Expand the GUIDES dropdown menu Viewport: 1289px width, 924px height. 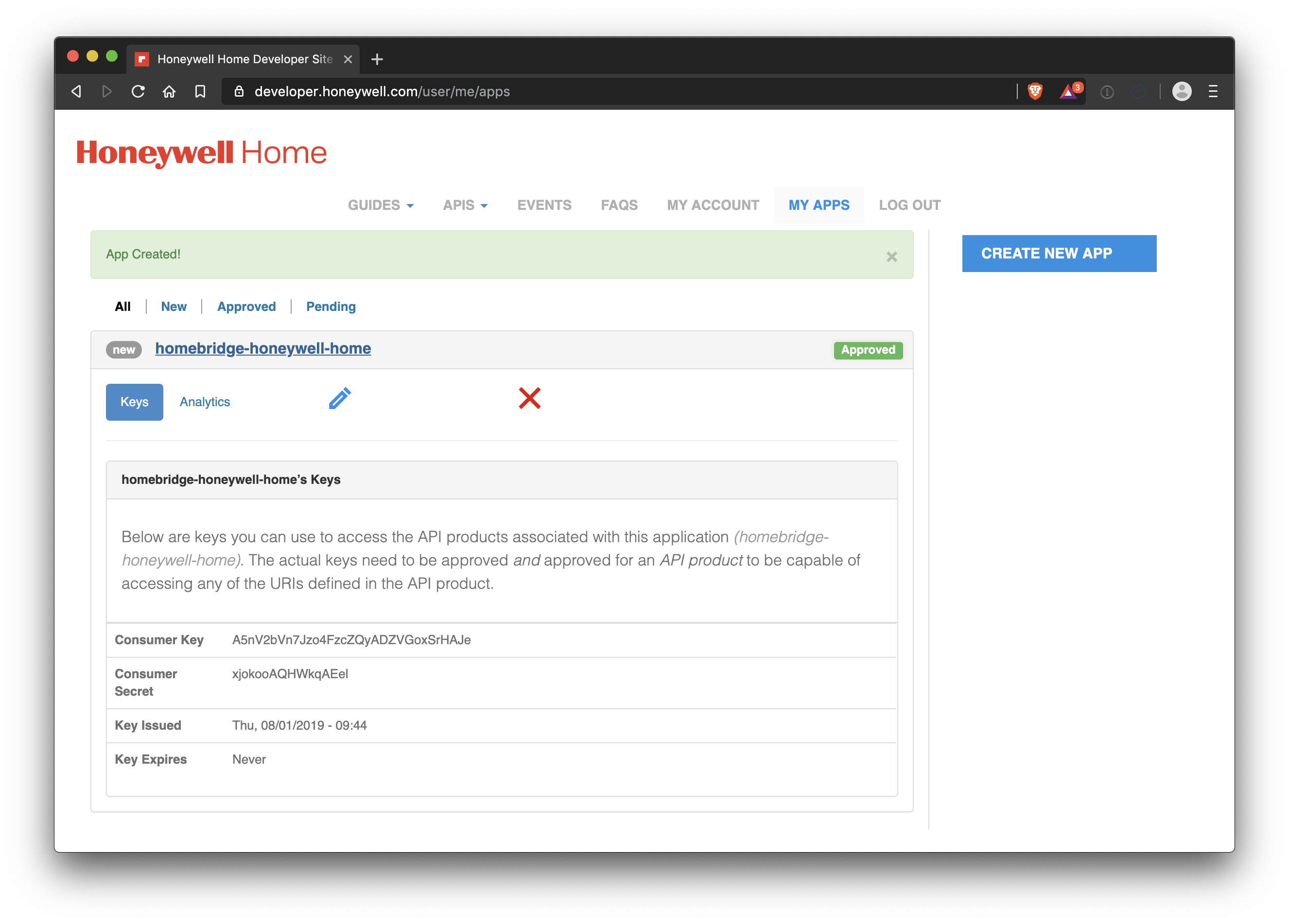[380, 205]
